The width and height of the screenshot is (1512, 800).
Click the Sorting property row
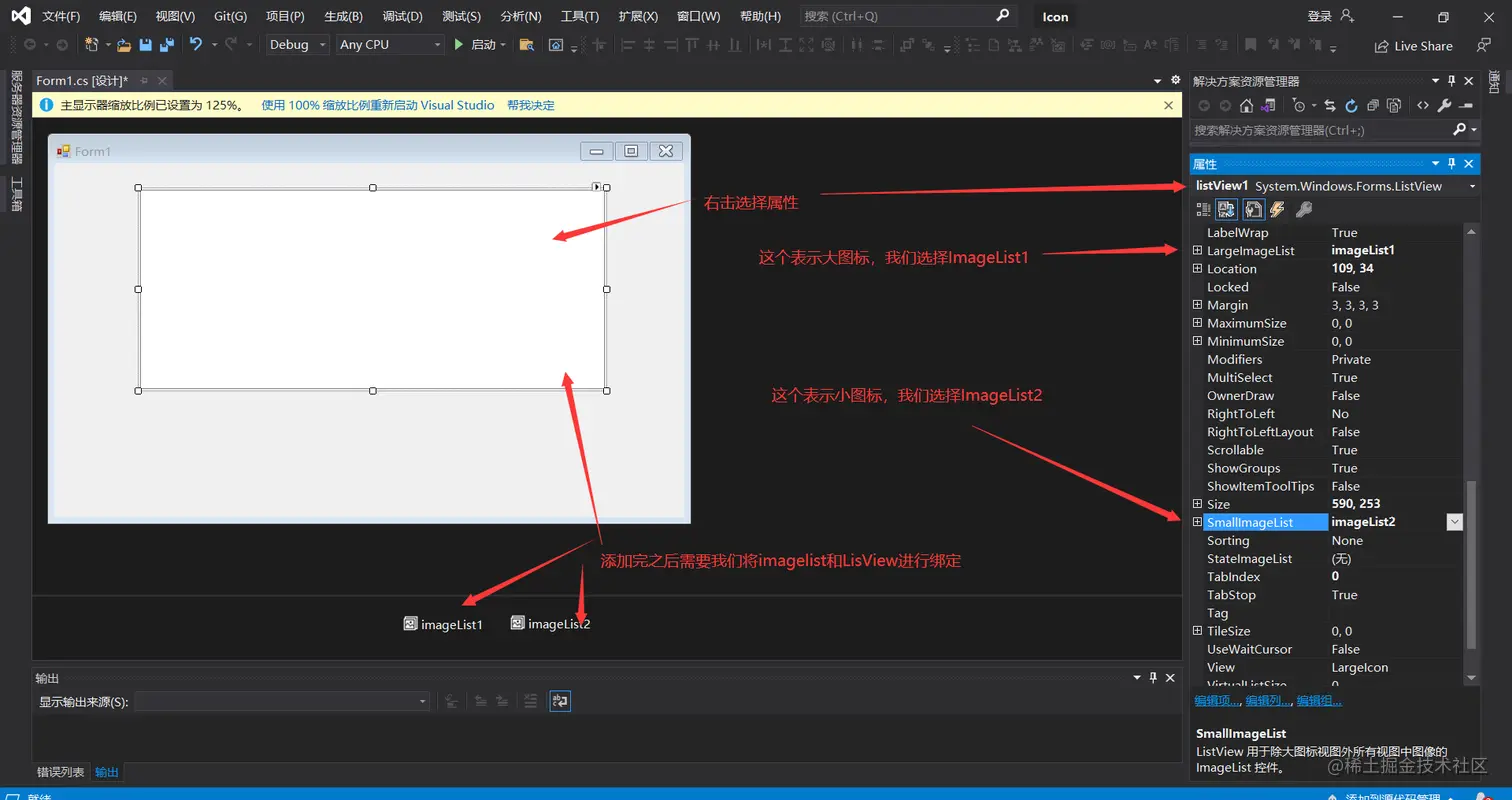pos(1327,540)
